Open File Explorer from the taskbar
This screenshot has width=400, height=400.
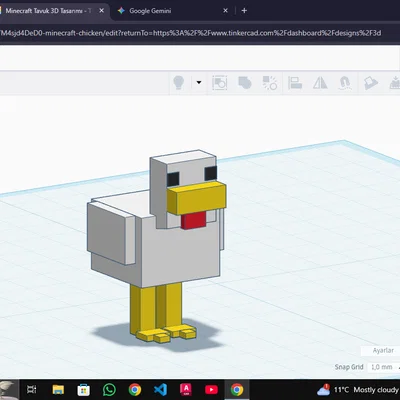coord(58,389)
